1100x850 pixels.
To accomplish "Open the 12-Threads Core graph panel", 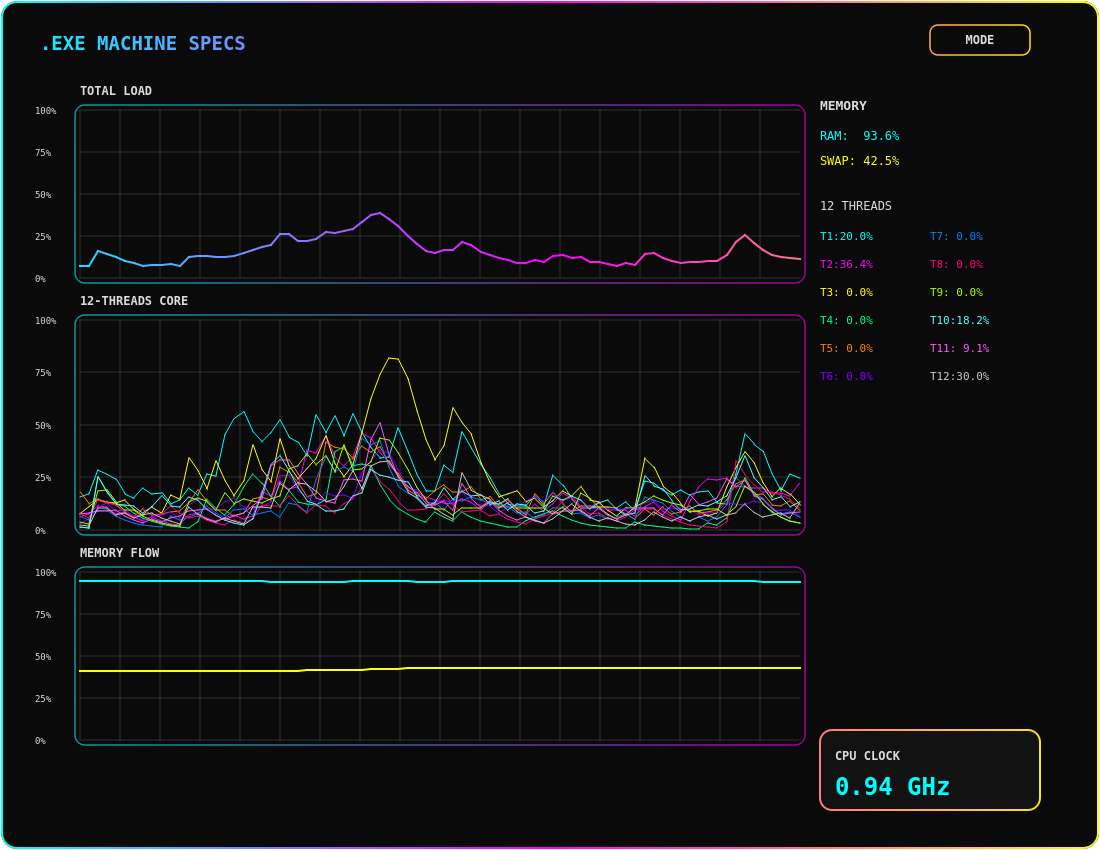I will [x=440, y=425].
